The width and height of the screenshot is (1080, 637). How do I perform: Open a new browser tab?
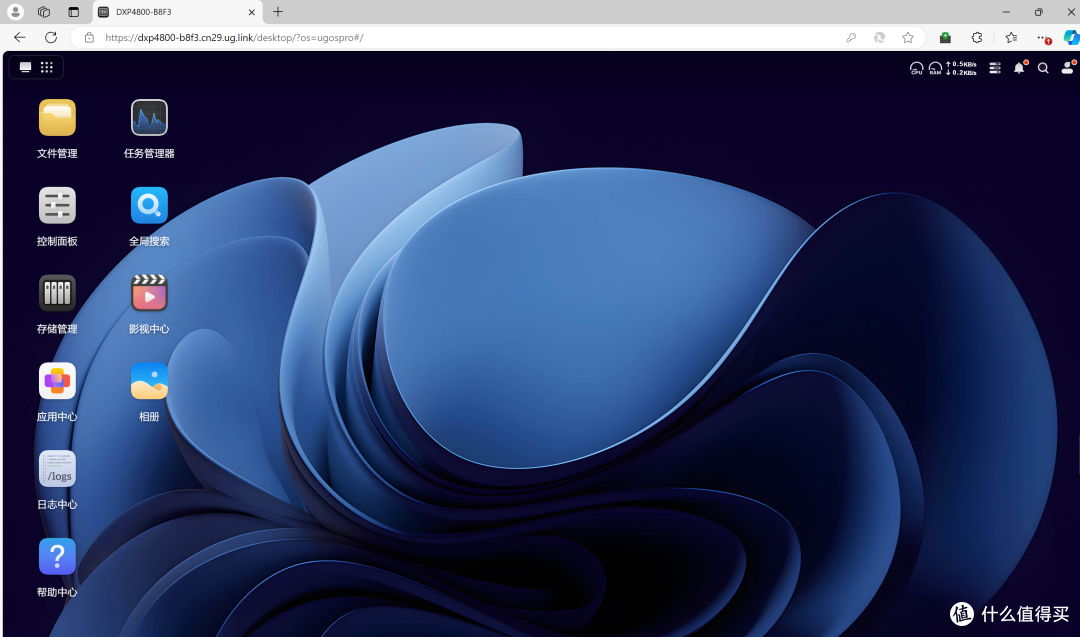pyautogui.click(x=278, y=12)
